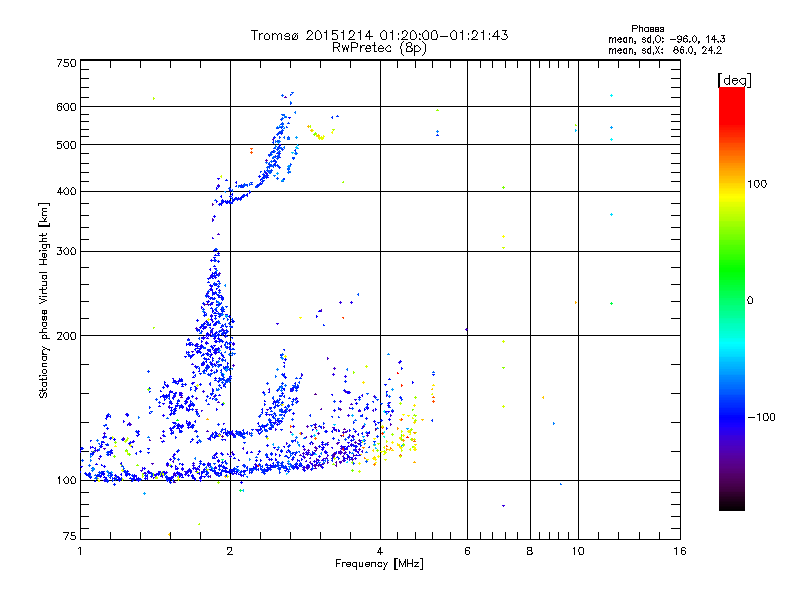This screenshot has width=800, height=600.
Task: Click the y-axis tick label '300'
Action: [67, 252]
